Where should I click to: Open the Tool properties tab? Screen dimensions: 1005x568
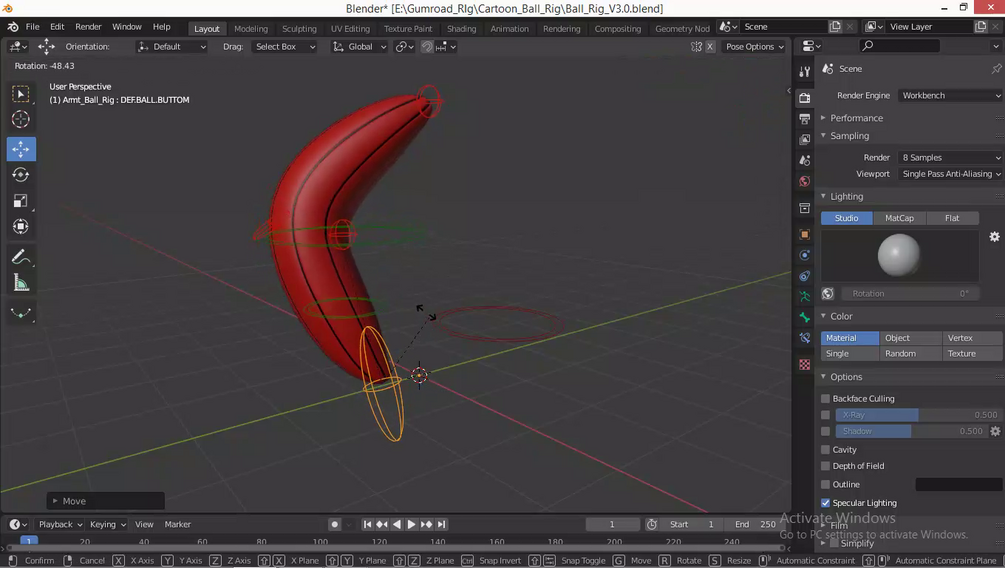(x=804, y=72)
